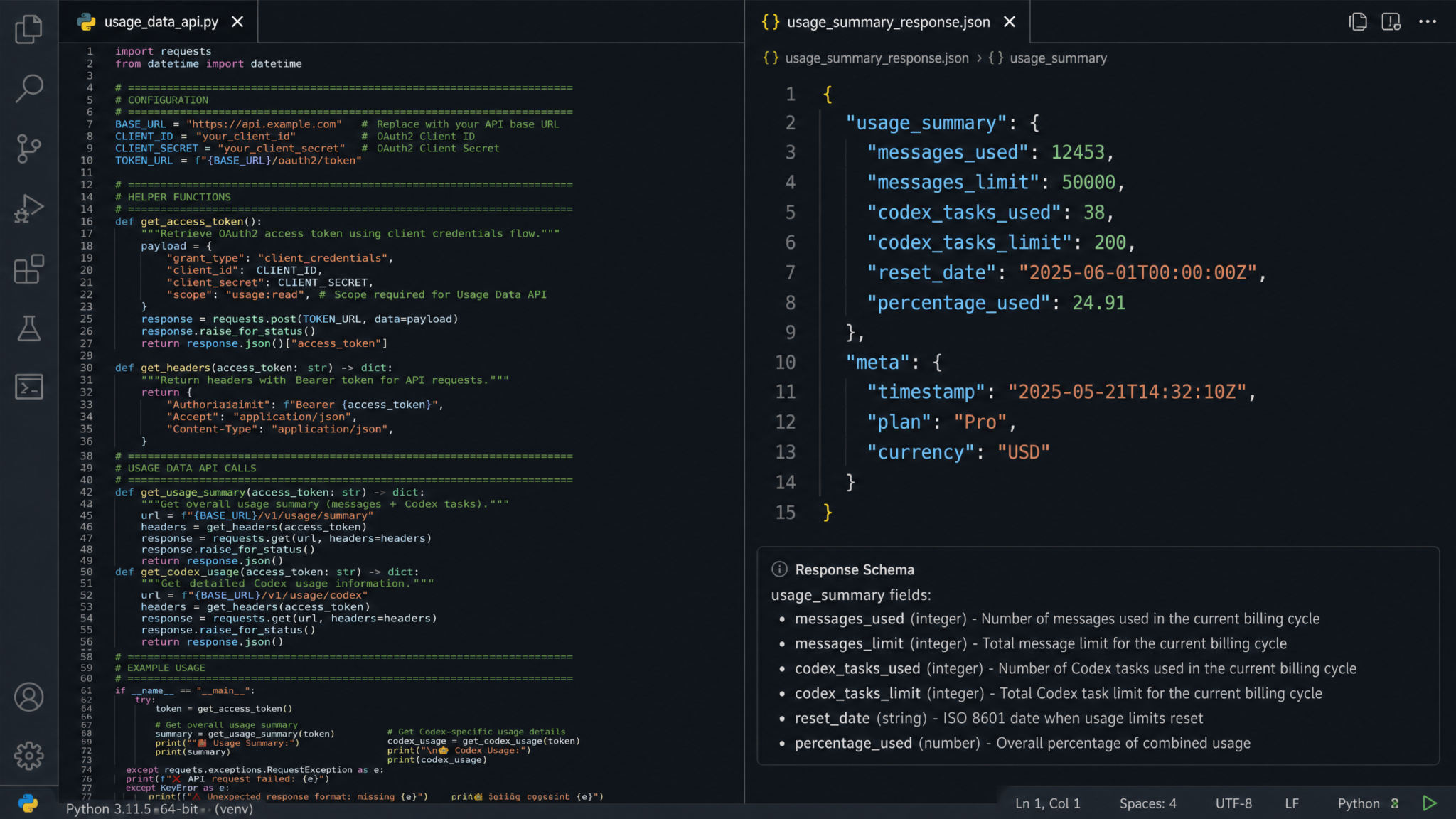Click the CLIENT_SECRET assignment line

(x=307, y=149)
